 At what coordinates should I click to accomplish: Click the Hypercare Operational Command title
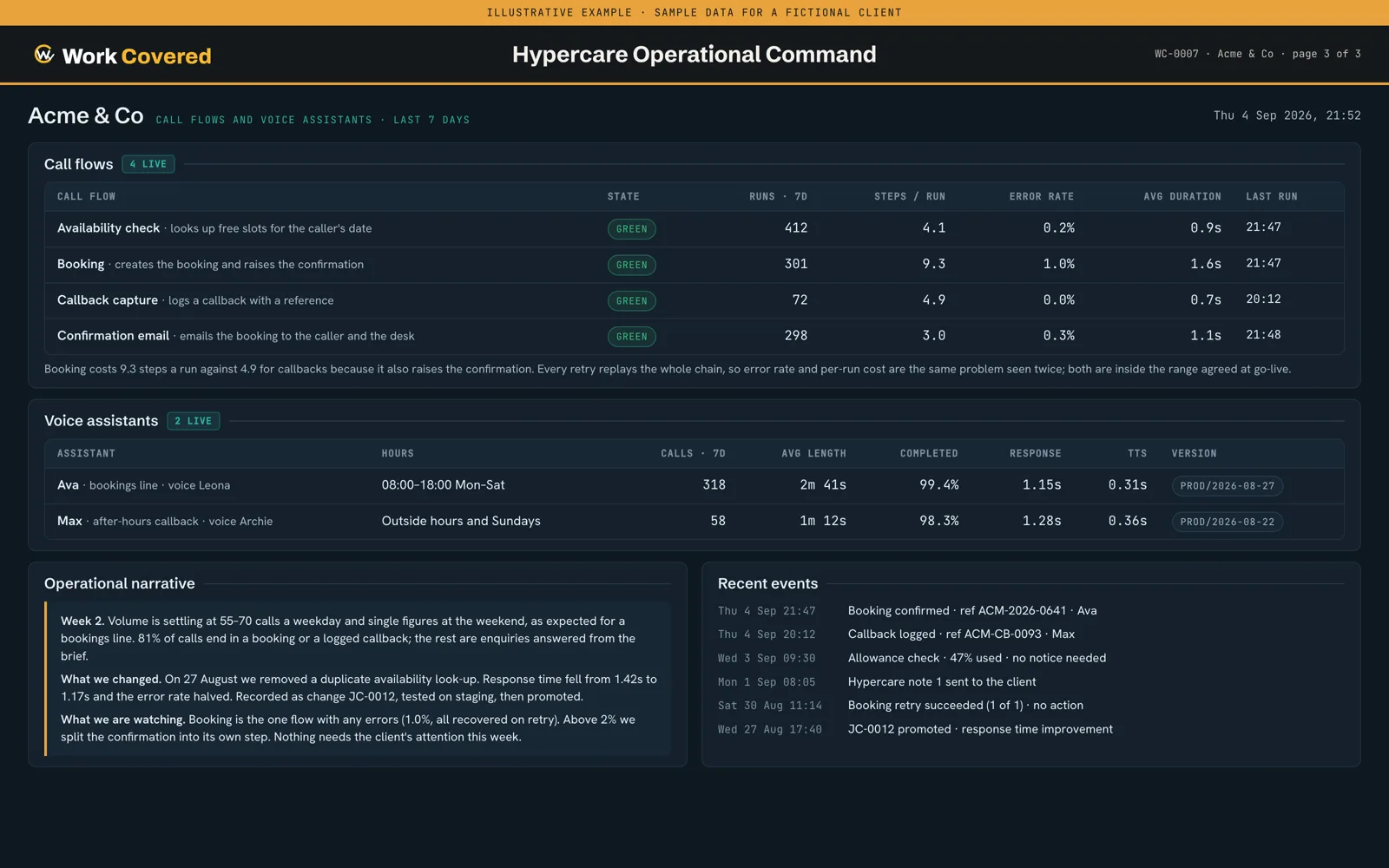(x=694, y=55)
